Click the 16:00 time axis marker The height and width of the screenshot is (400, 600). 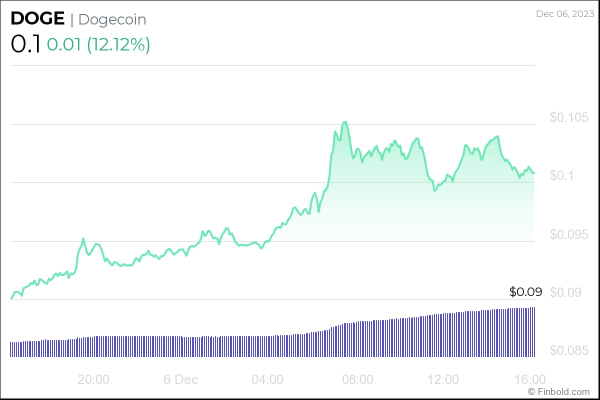530,379
